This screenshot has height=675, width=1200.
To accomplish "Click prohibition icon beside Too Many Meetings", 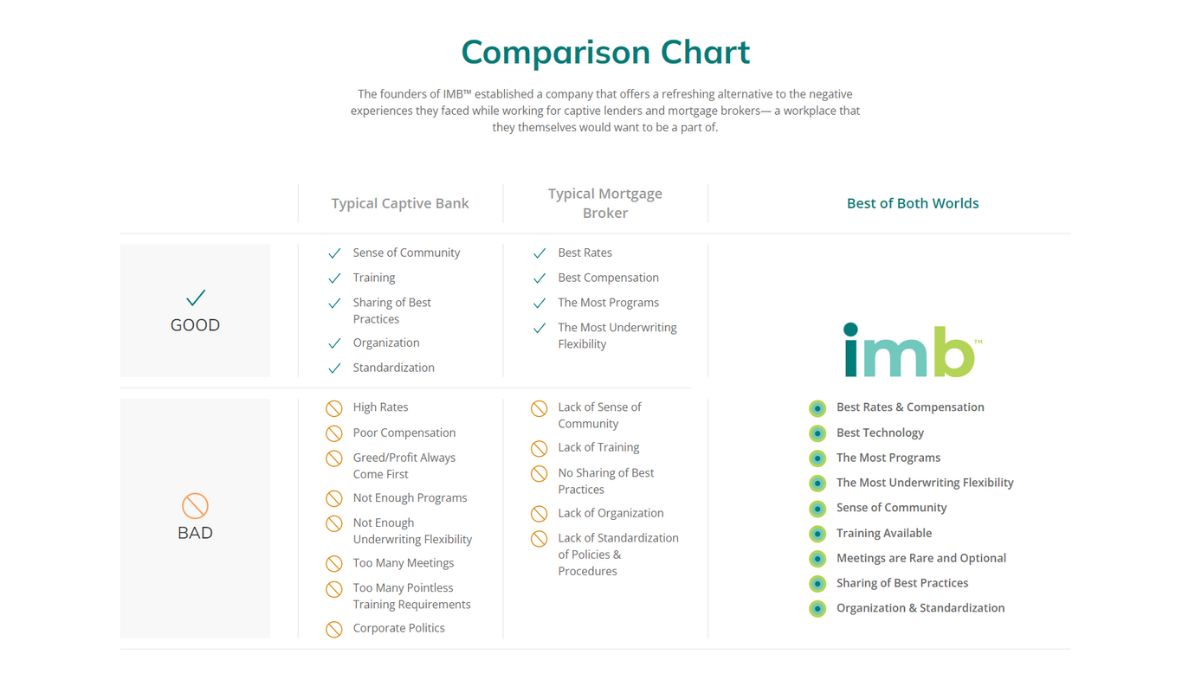I will click(334, 564).
